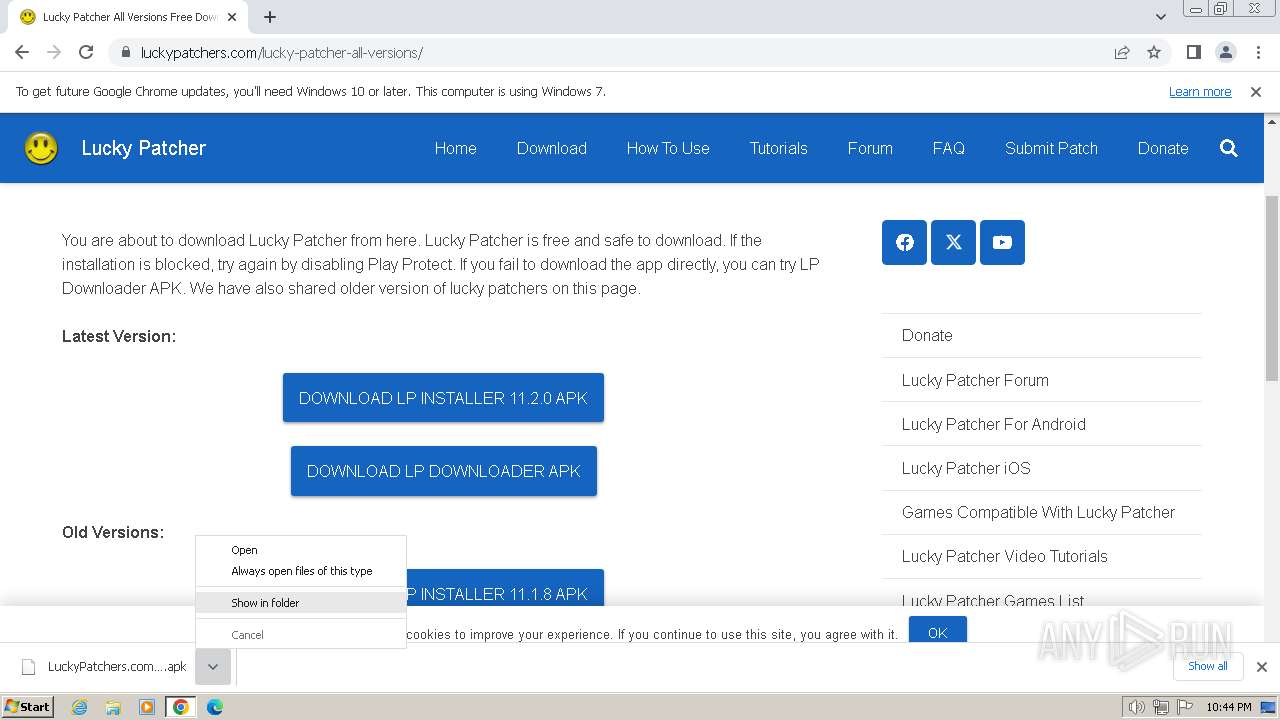Open the Lucky Patcher Forum sidebar link
The width and height of the screenshot is (1280, 720).
[975, 380]
